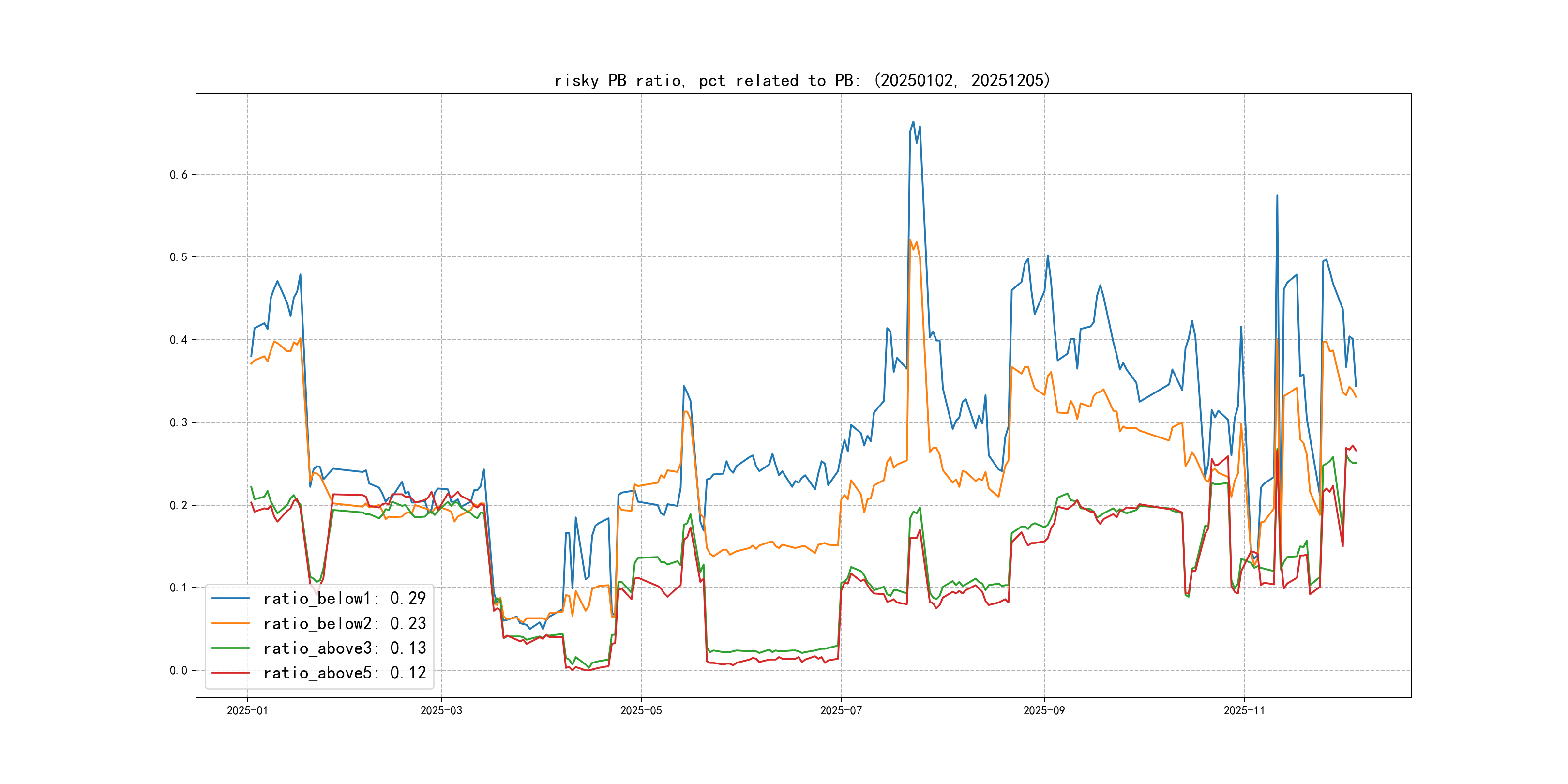Viewport: 1568px width, 784px height.
Task: Click the red ratio_above5 legend line
Action: (230, 673)
